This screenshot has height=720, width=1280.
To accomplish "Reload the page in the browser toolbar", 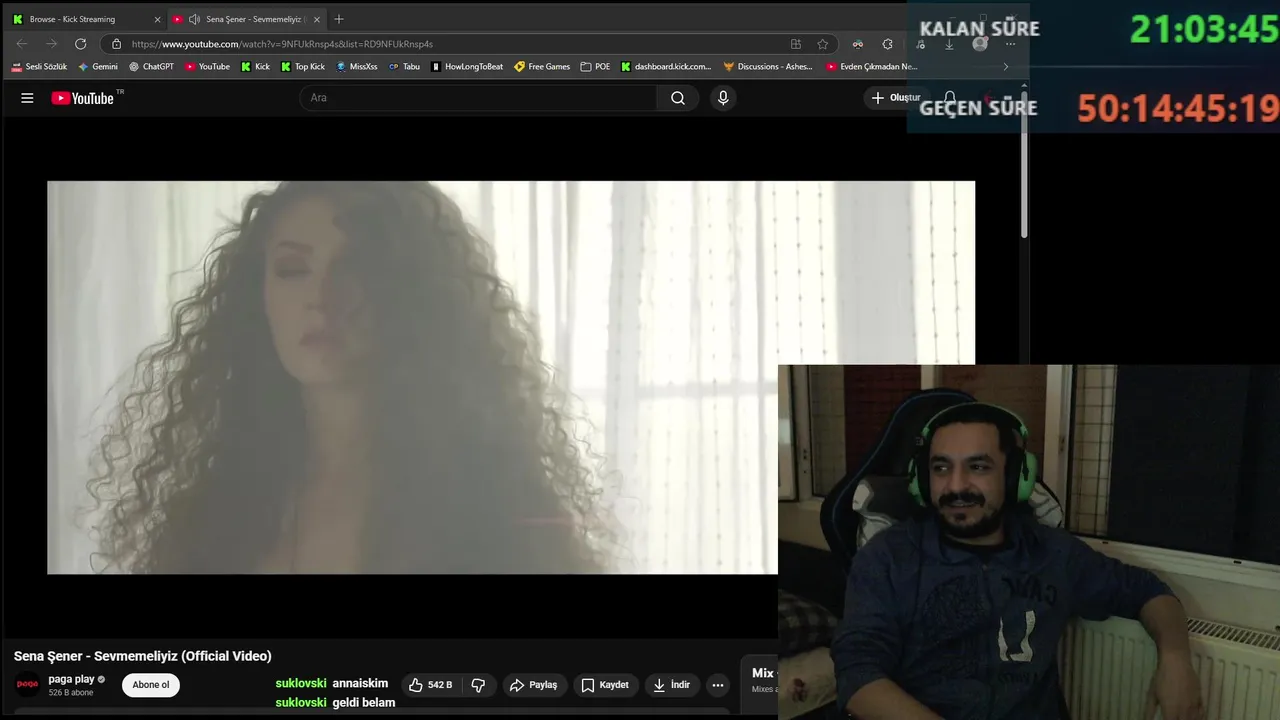I will point(80,44).
